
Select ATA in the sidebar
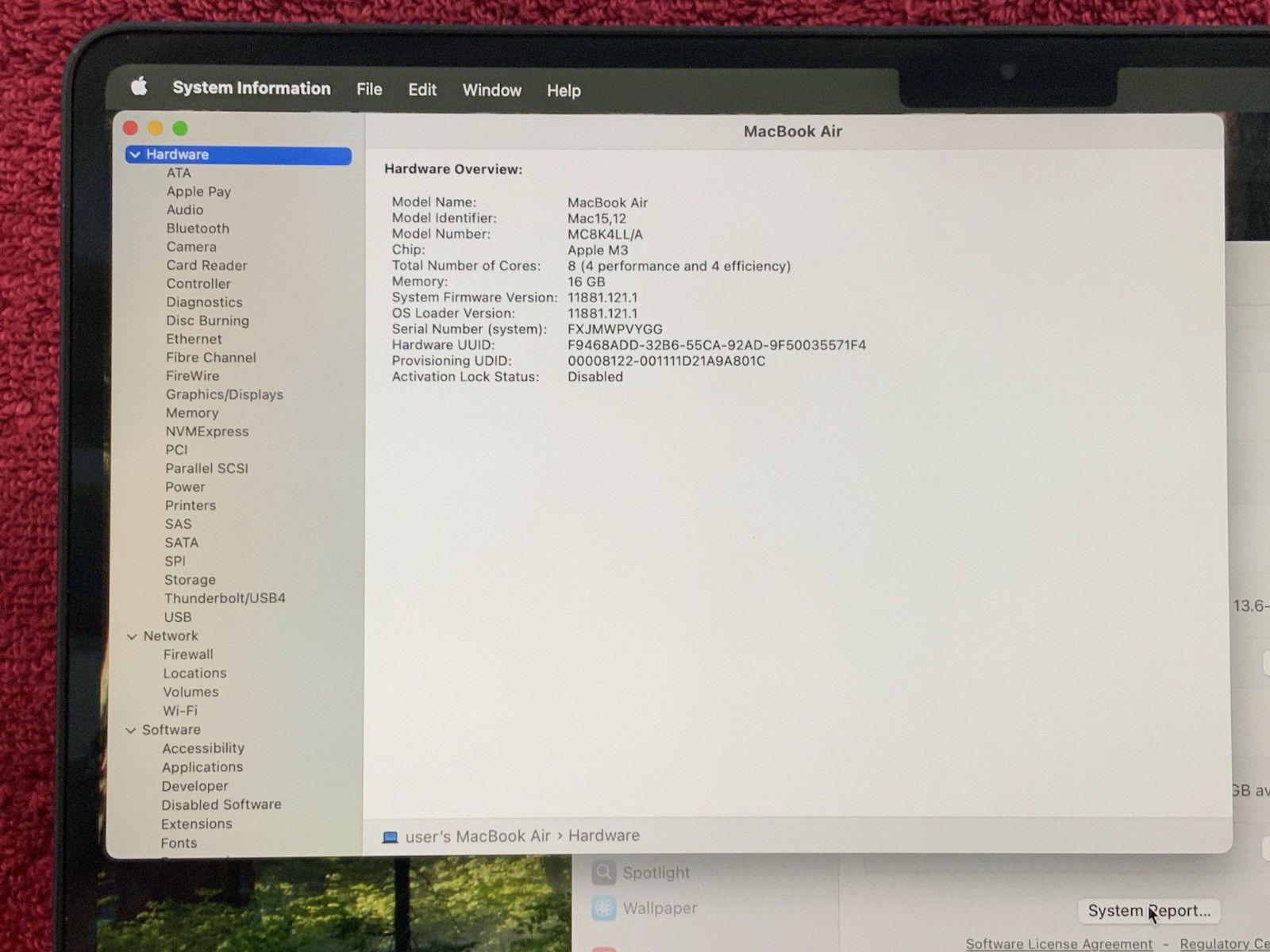pos(179,173)
